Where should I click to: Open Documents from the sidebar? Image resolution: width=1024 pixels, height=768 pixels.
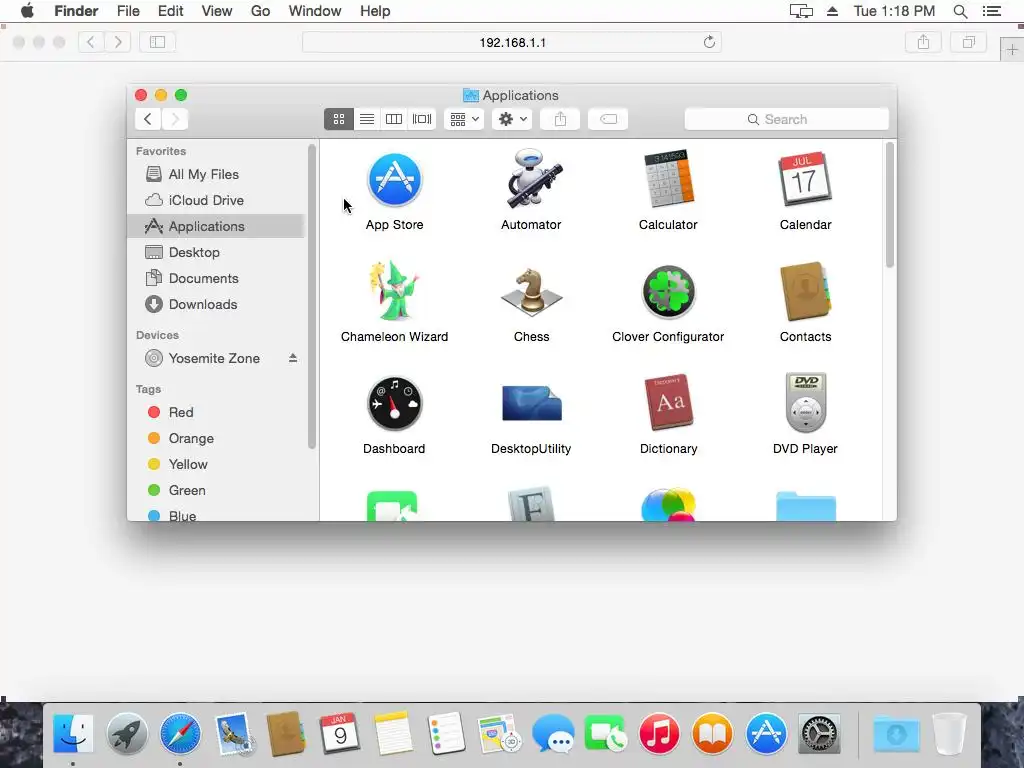pyautogui.click(x=216, y=278)
